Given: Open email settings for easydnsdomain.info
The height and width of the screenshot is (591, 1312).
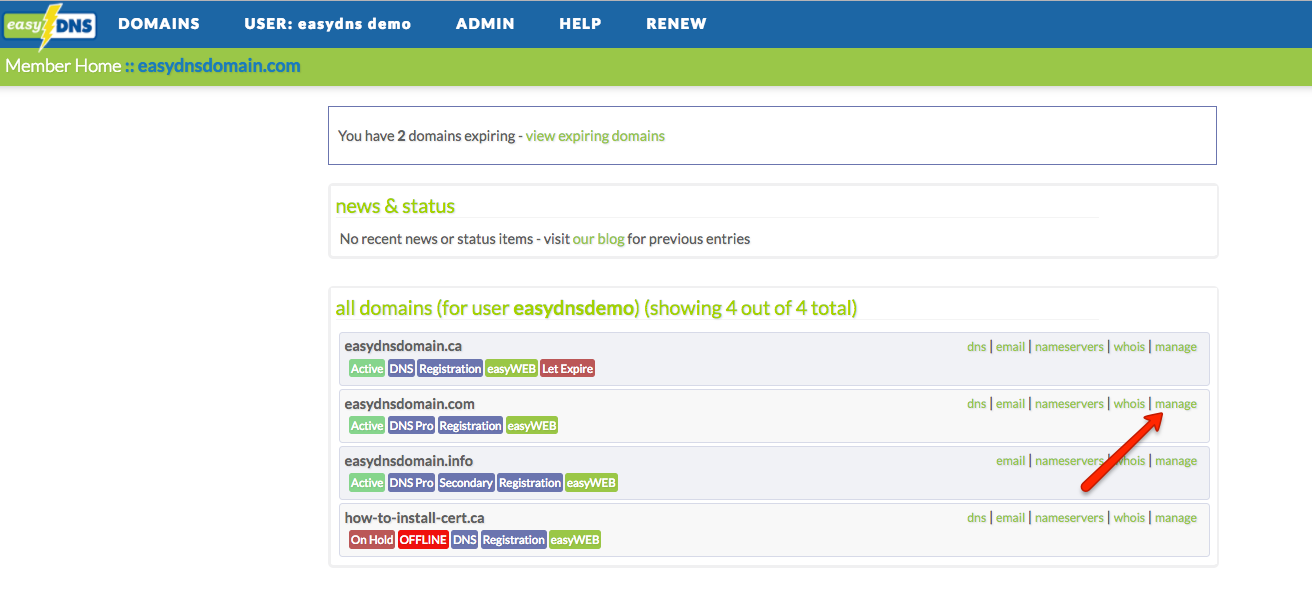Looking at the screenshot, I should click(x=1010, y=461).
